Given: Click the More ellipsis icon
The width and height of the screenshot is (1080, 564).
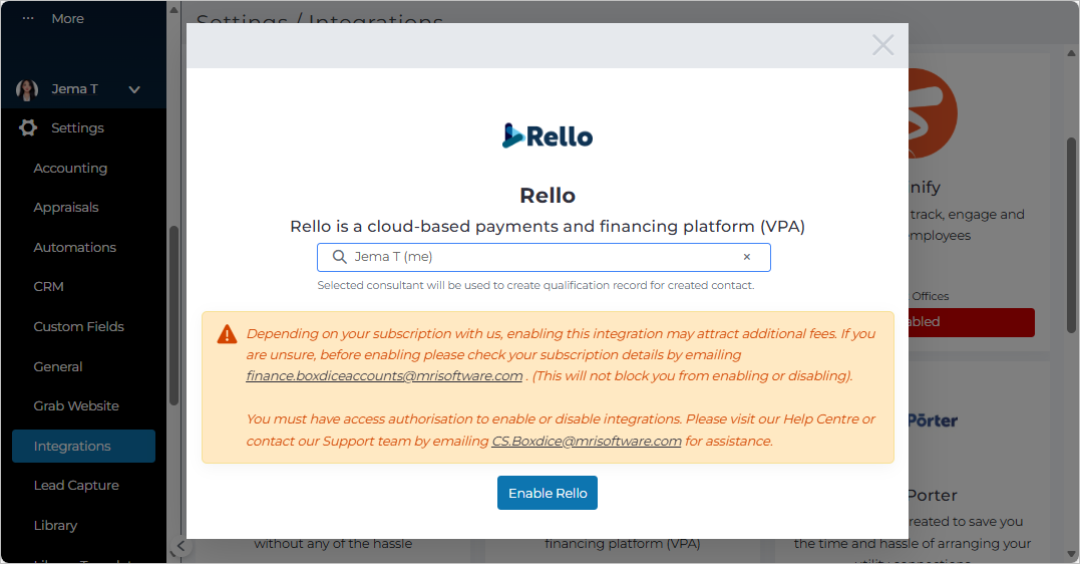Looking at the screenshot, I should (28, 19).
